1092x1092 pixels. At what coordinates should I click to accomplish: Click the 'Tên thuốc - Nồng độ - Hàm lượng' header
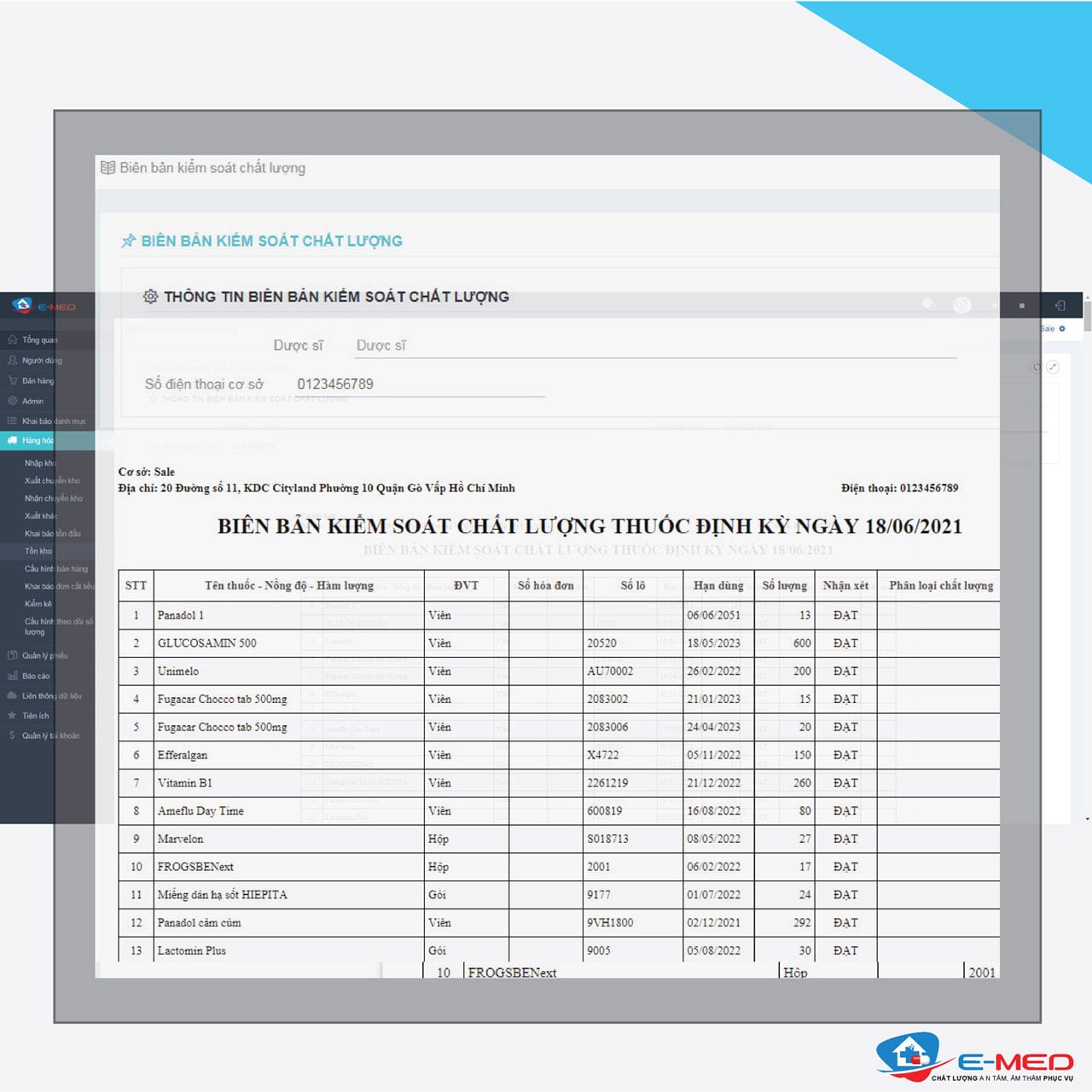coord(289,586)
